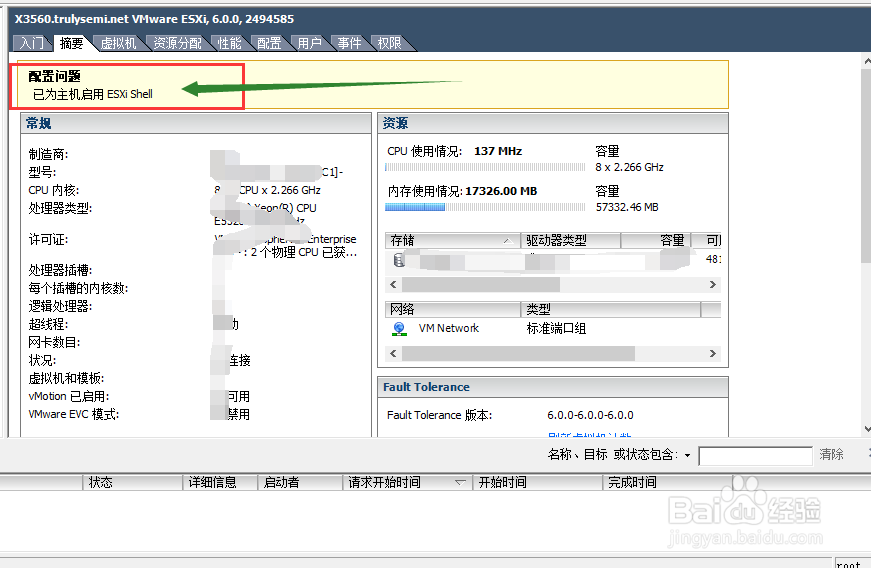The image size is (871, 568).
Task: Click the 资源 panel header
Action: [553, 123]
